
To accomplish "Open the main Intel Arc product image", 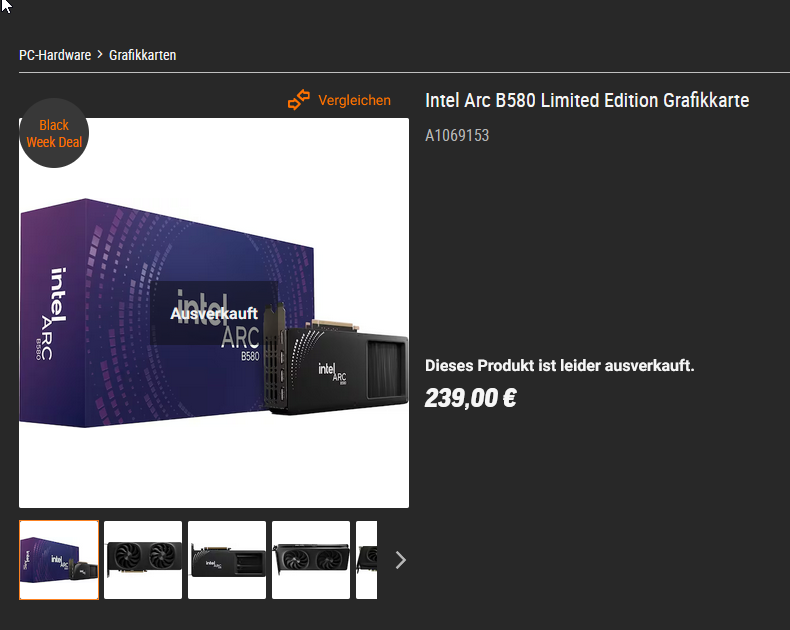I will pyautogui.click(x=214, y=313).
